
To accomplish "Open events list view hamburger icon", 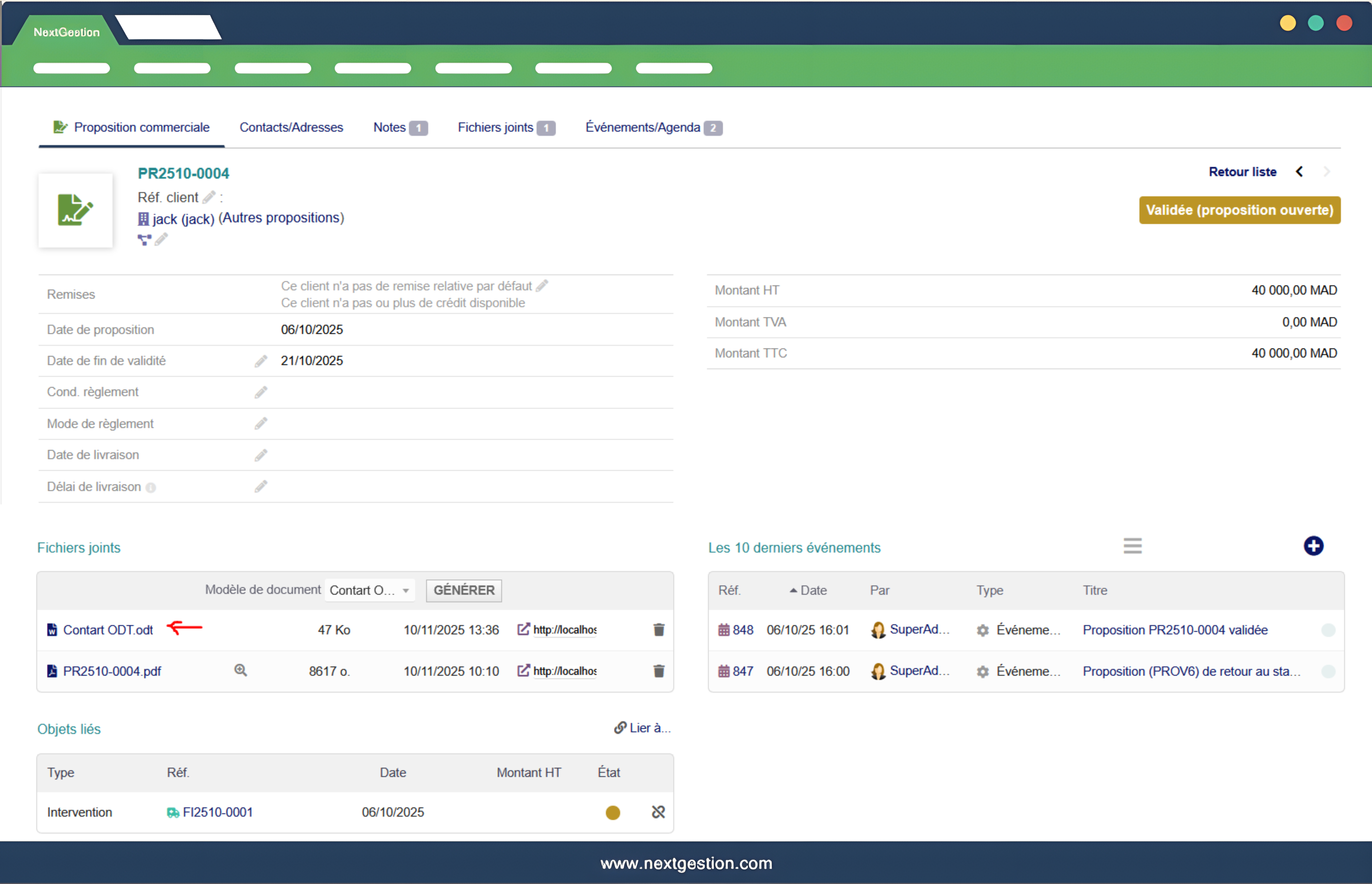I will tap(1132, 546).
